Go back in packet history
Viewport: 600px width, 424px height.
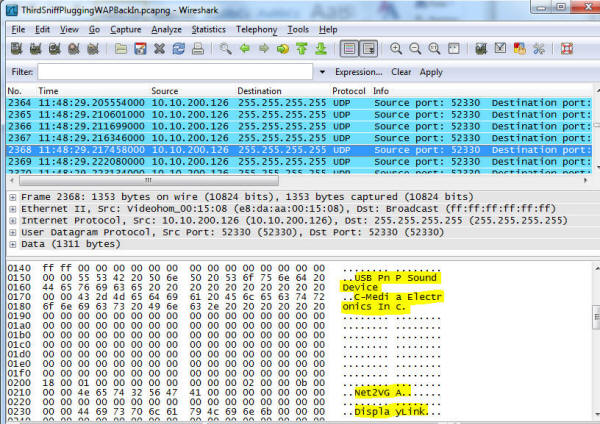(x=245, y=49)
